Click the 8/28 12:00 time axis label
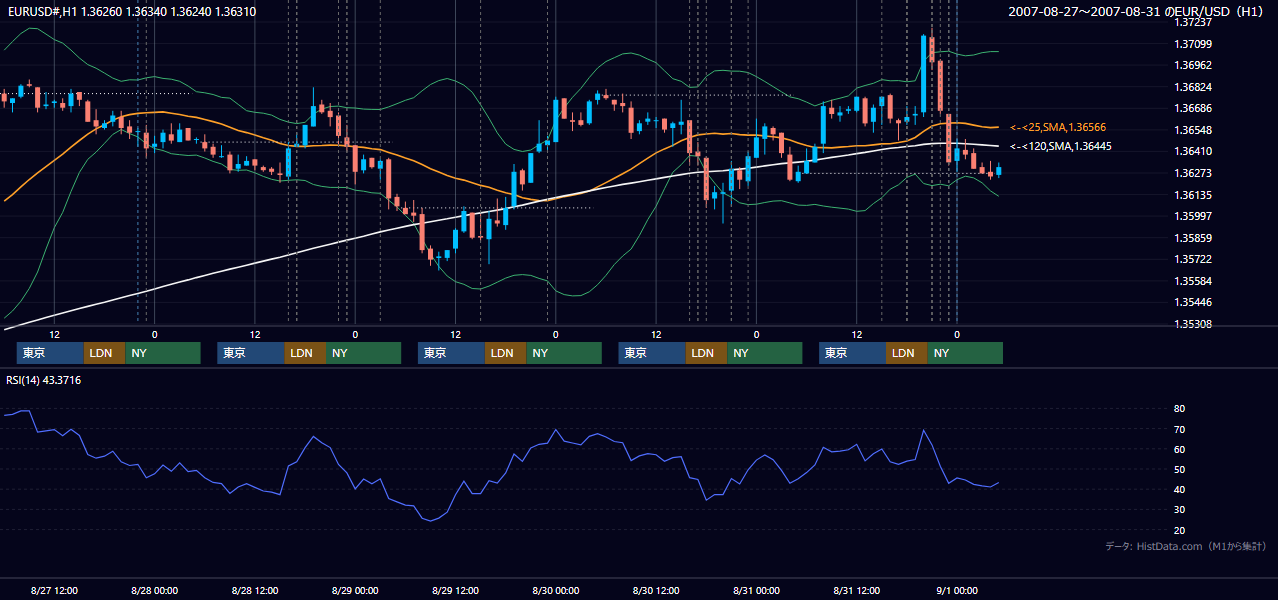The image size is (1278, 600). pos(254,590)
